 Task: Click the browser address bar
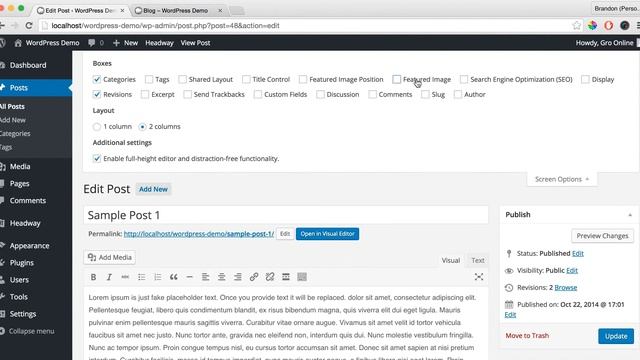(306, 26)
